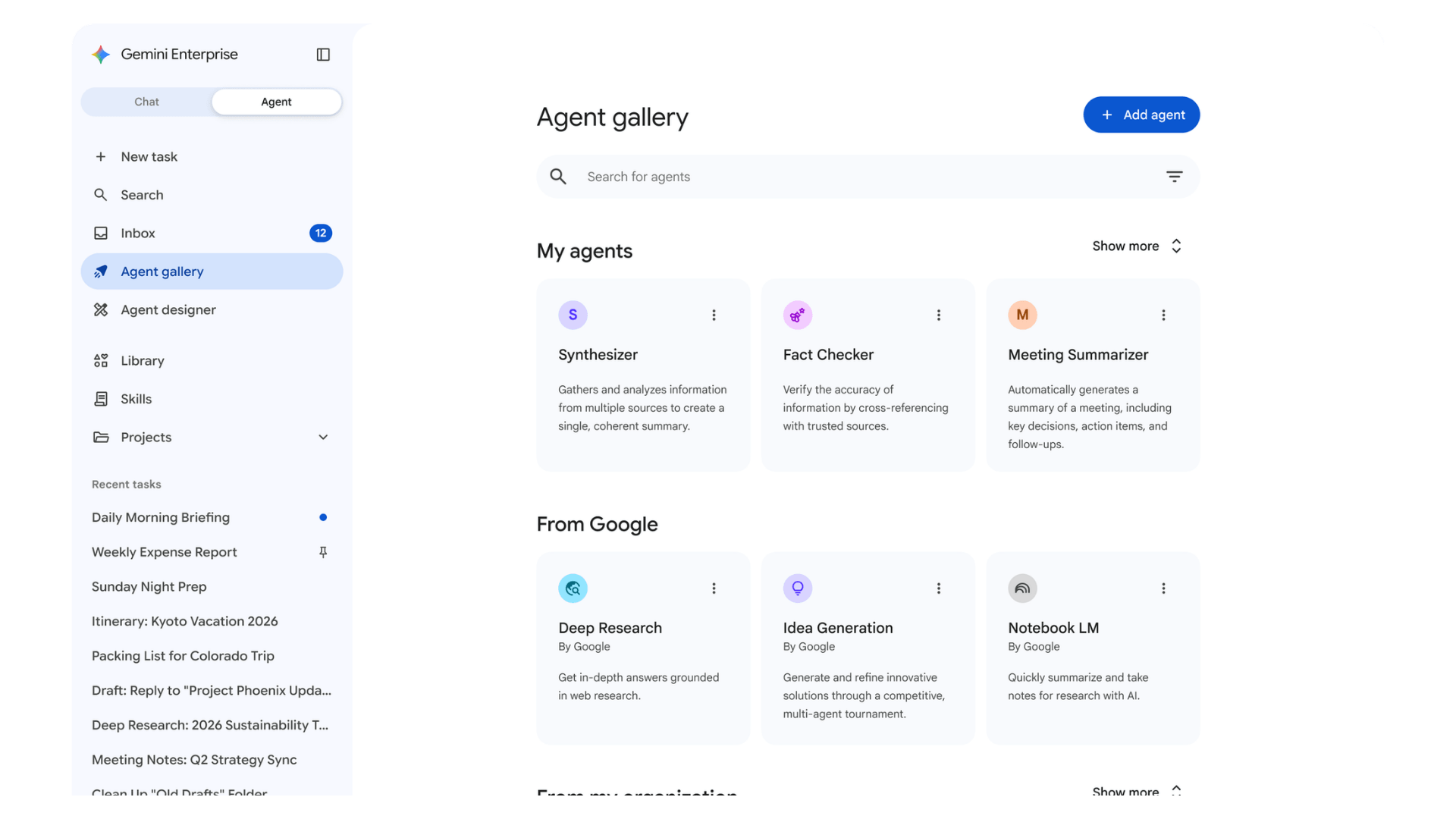
Task: Open filter options in agent search bar
Action: [1175, 177]
